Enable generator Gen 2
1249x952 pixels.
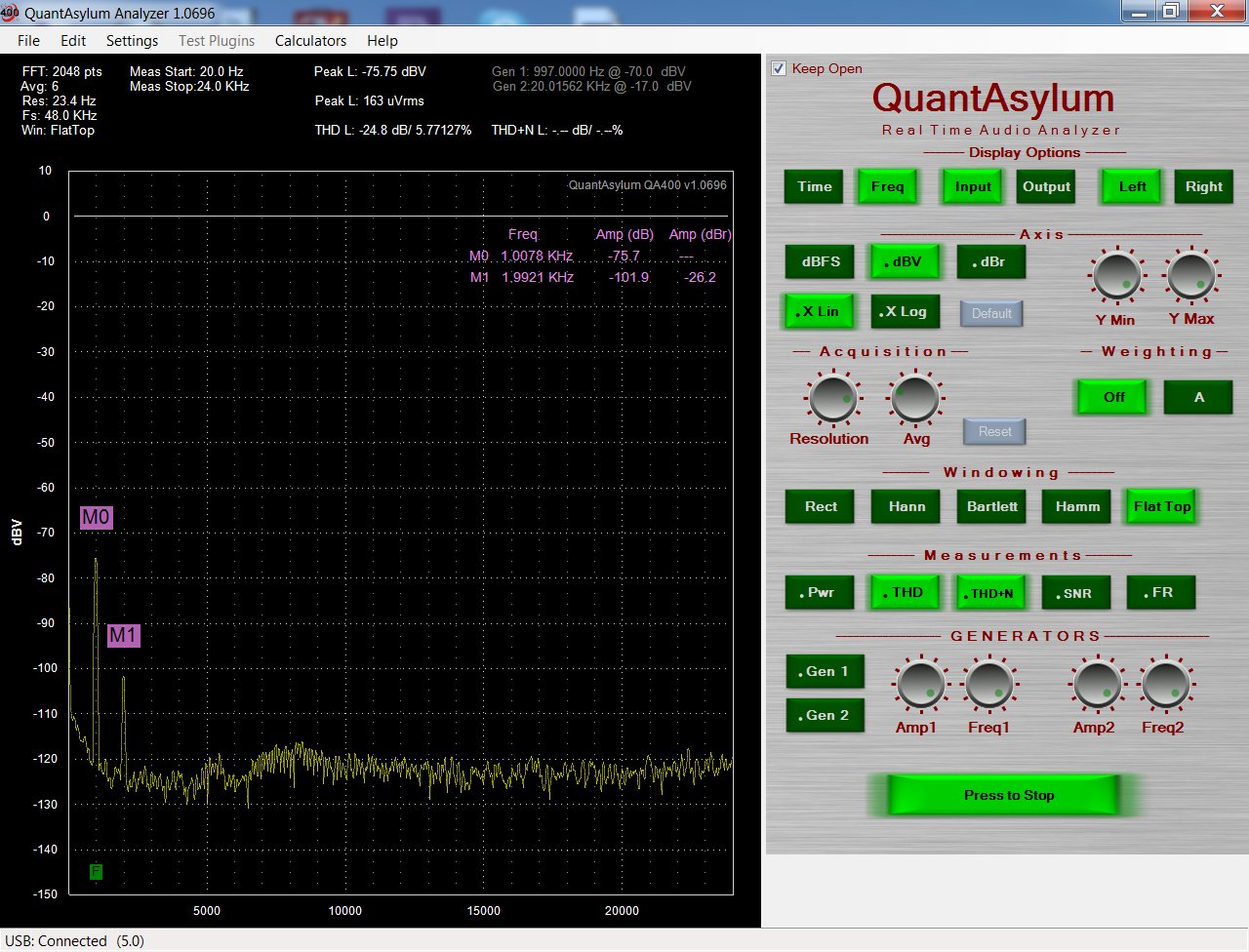[x=826, y=715]
